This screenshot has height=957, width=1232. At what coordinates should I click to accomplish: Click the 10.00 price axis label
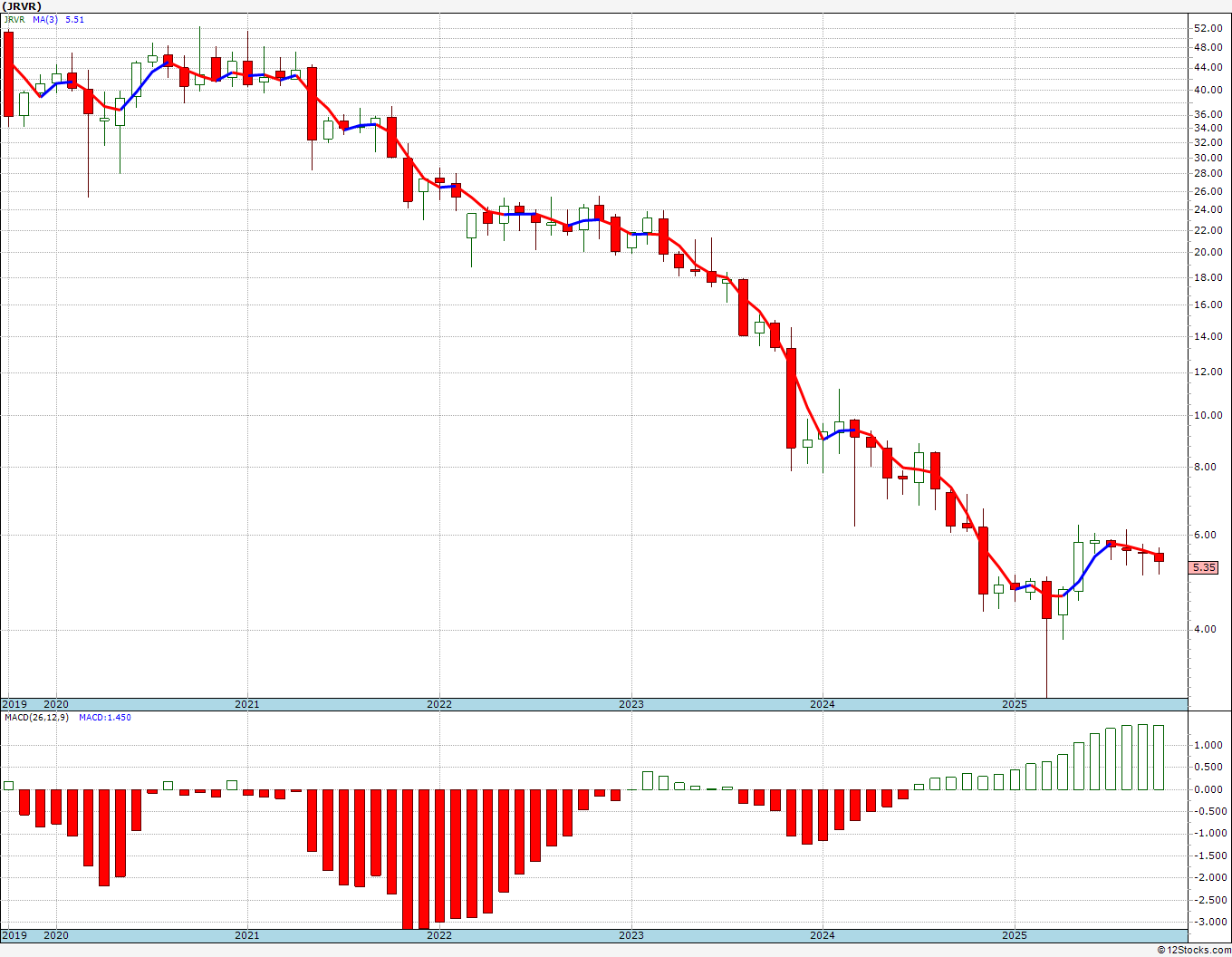[x=1208, y=416]
